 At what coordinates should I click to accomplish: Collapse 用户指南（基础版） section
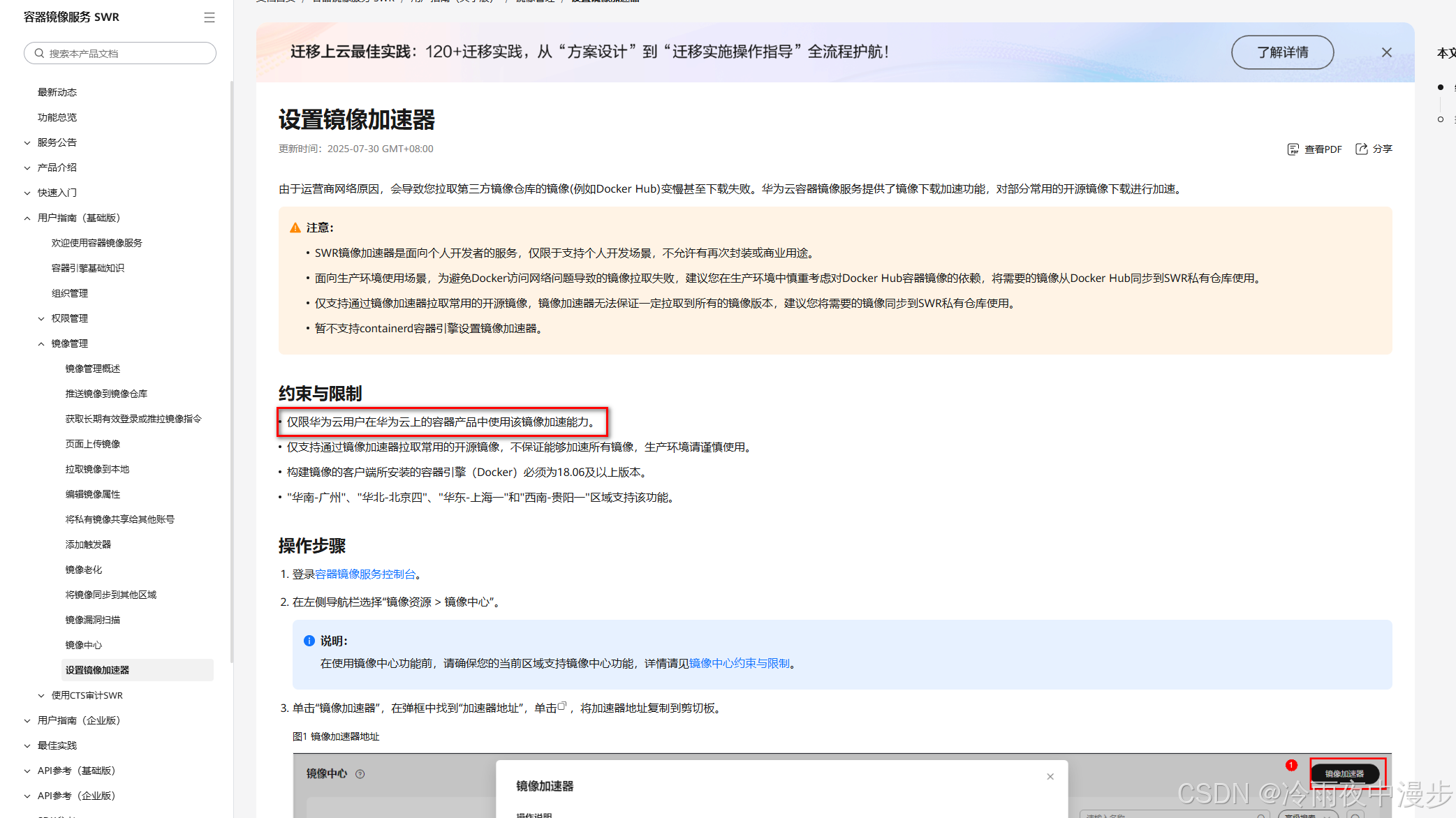click(27, 218)
